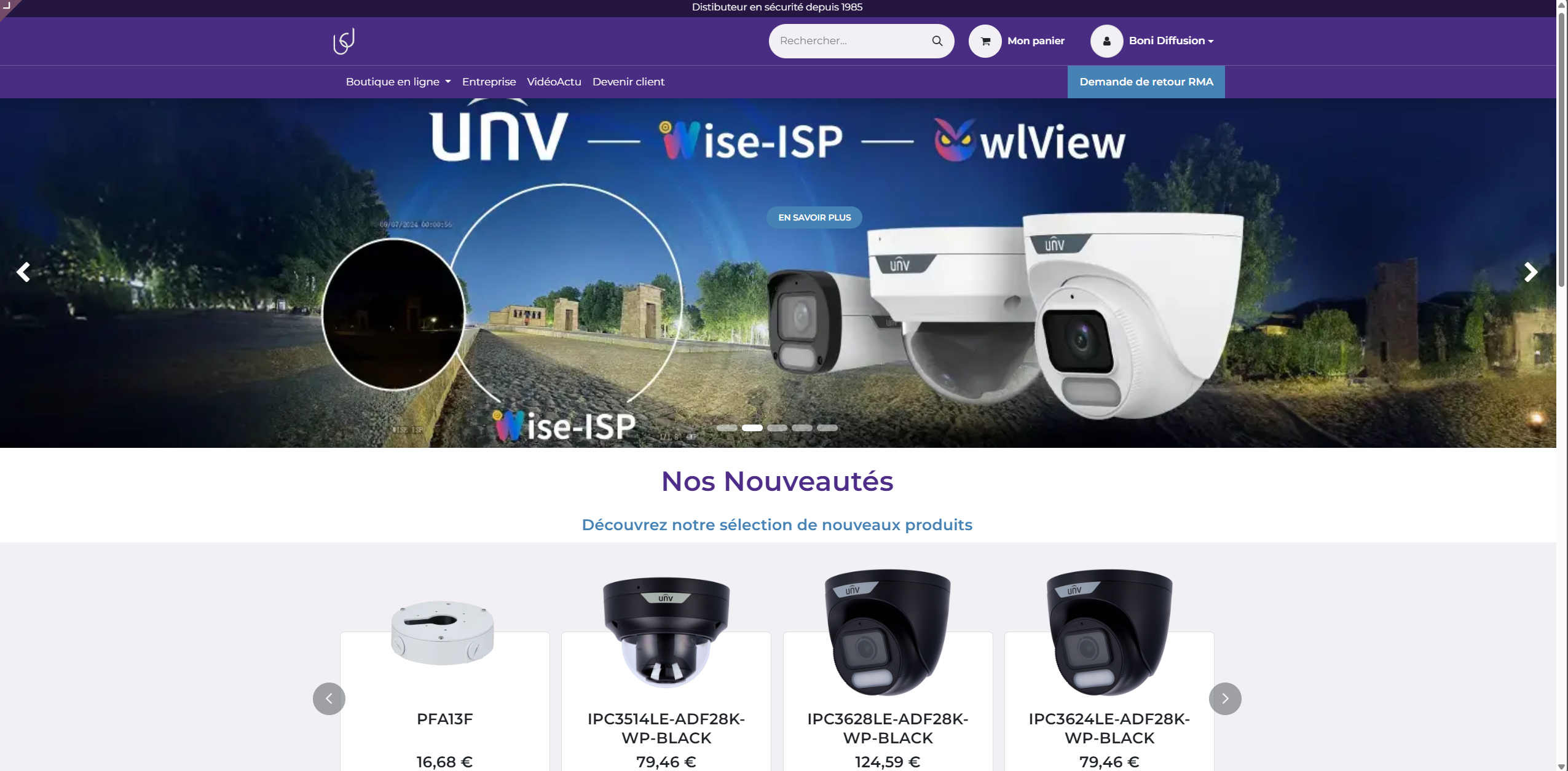
Task: Focus the Rechercher search field
Action: click(851, 41)
